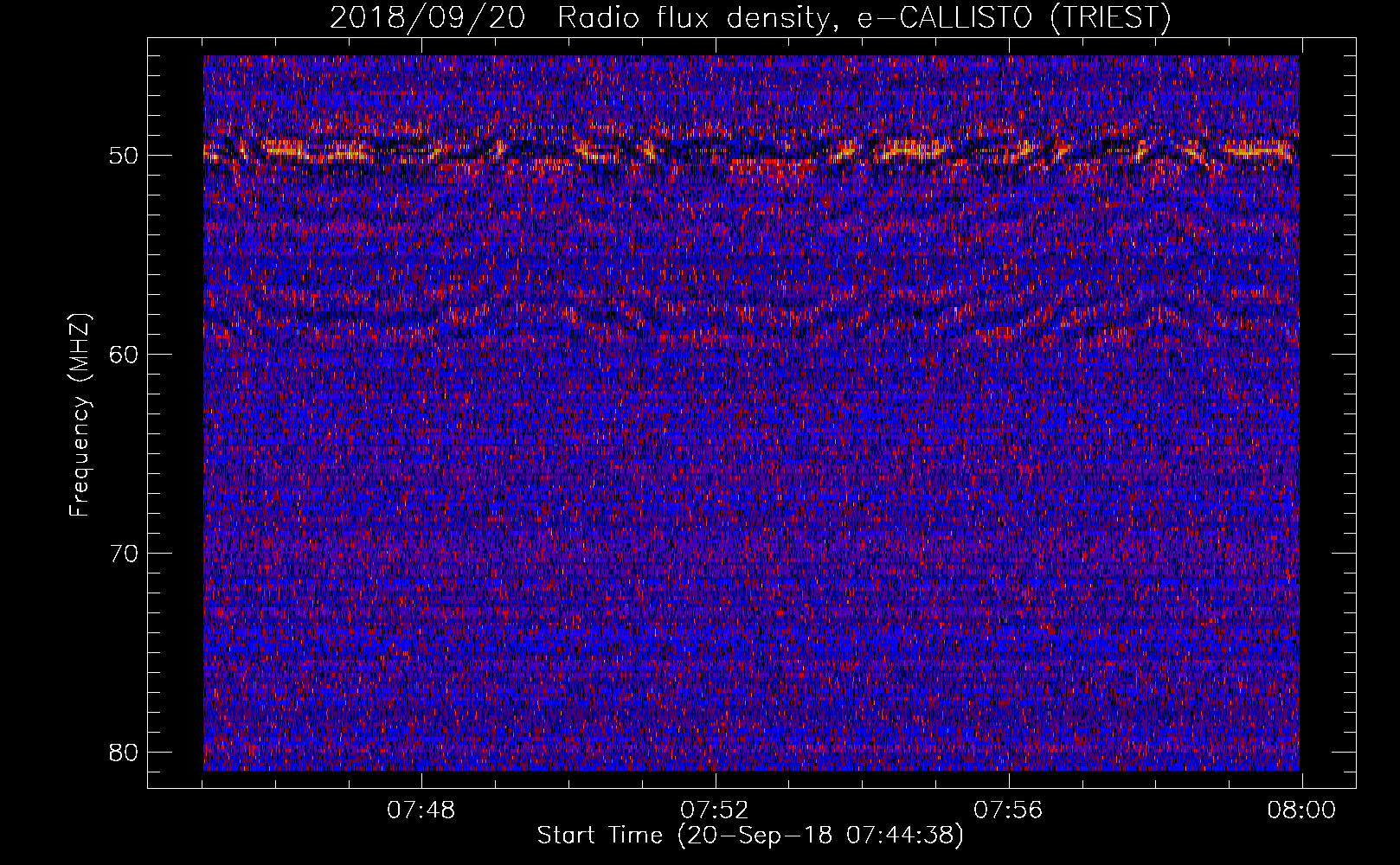The height and width of the screenshot is (865, 1400).
Task: Click the 70 frequency tick label
Action: (124, 554)
